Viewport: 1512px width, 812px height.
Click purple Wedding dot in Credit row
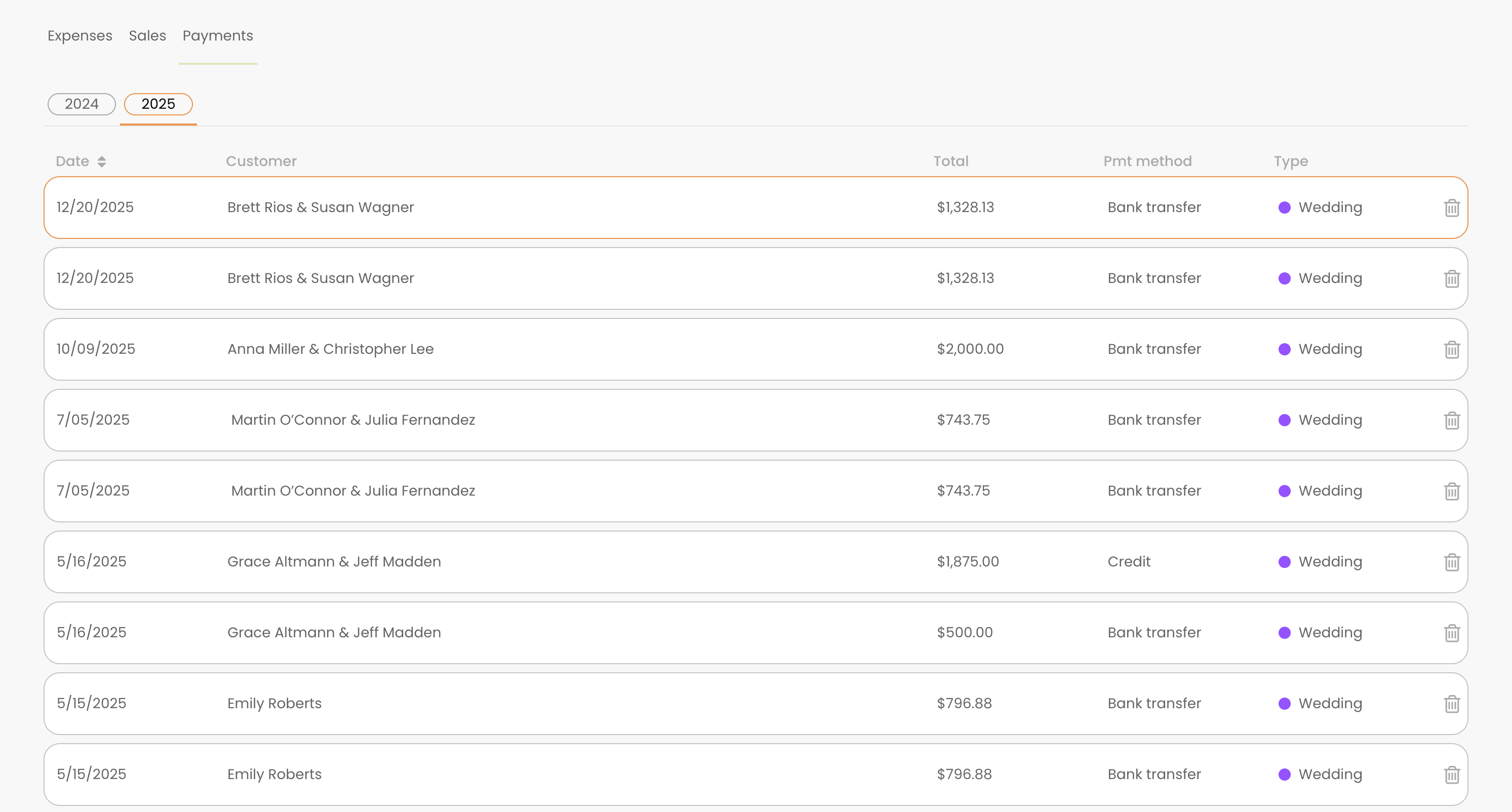[x=1284, y=561]
